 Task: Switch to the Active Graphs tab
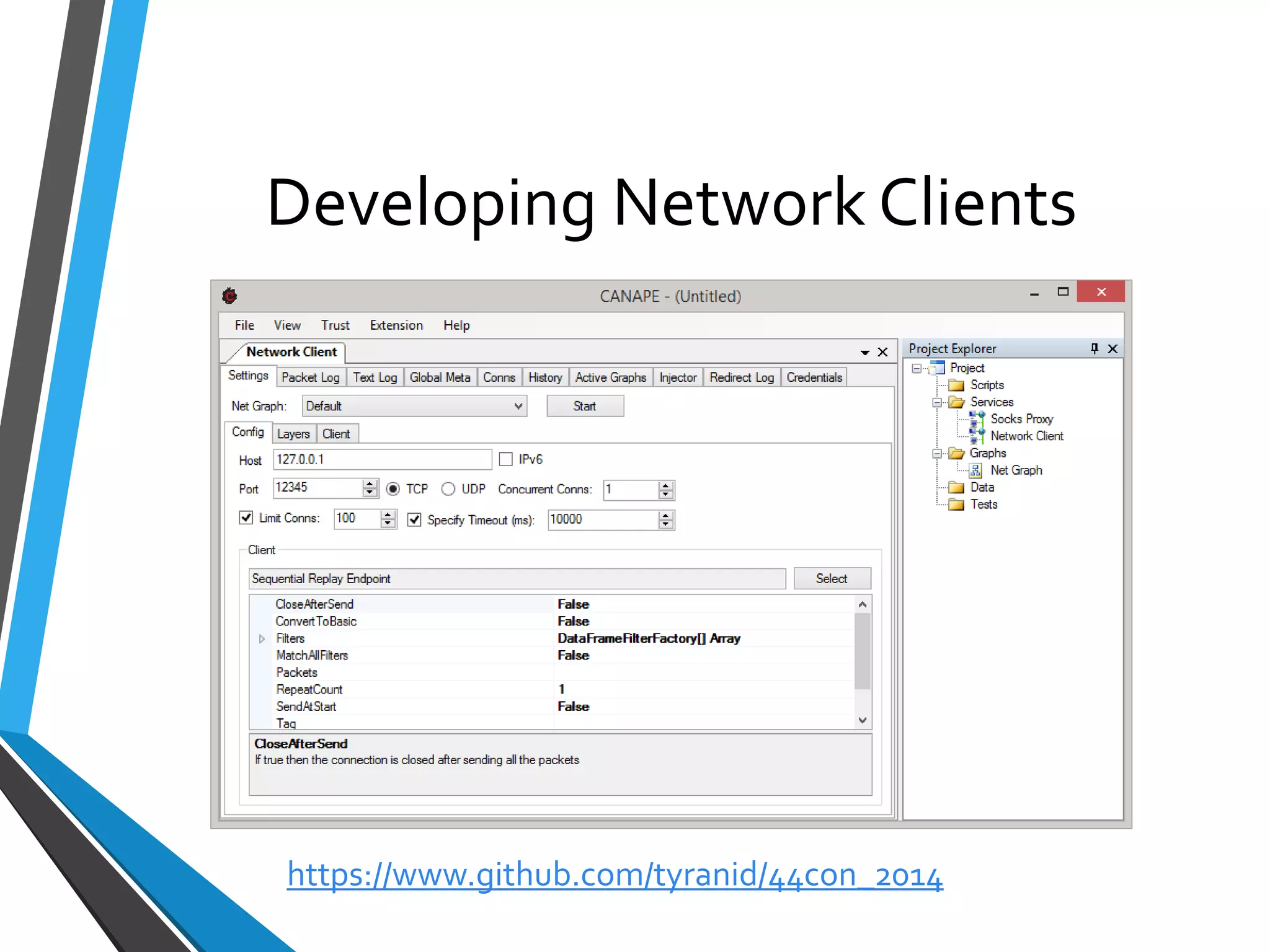point(610,377)
